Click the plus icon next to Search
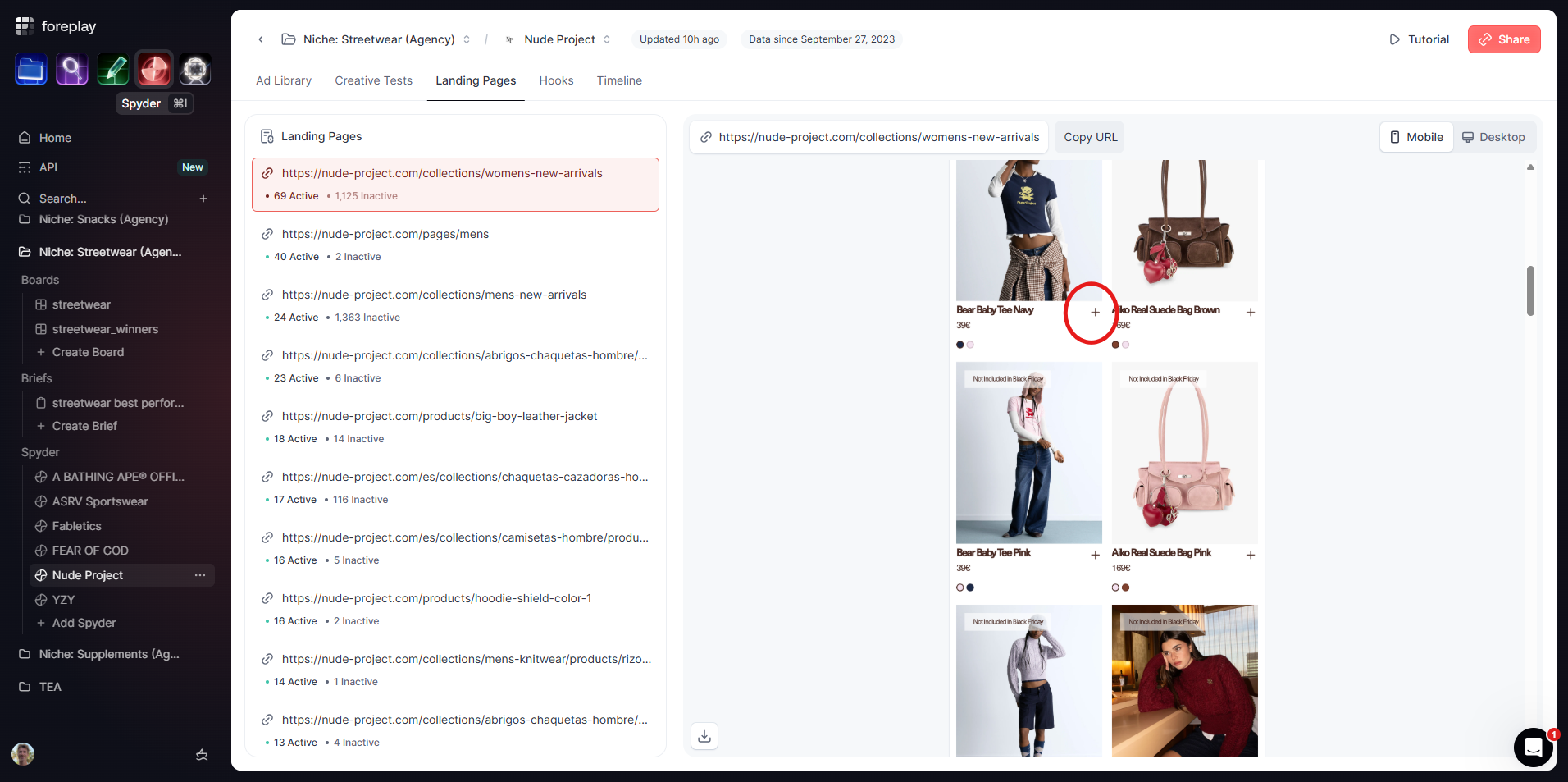 [203, 199]
